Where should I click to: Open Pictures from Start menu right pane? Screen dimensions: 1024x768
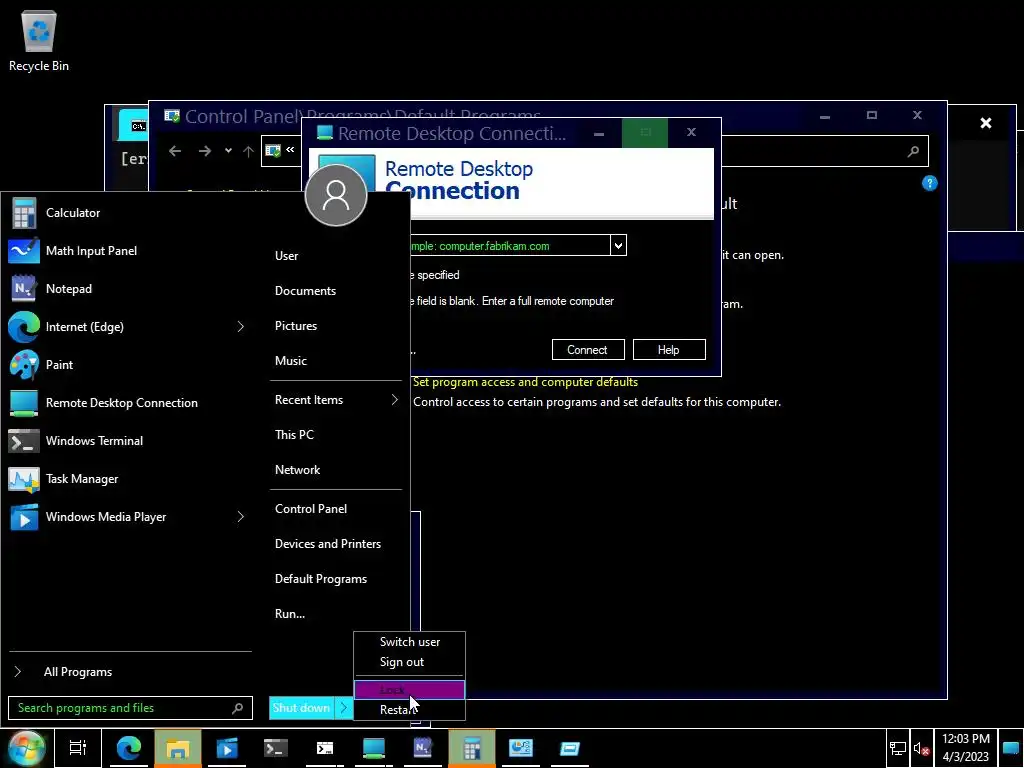point(336,326)
